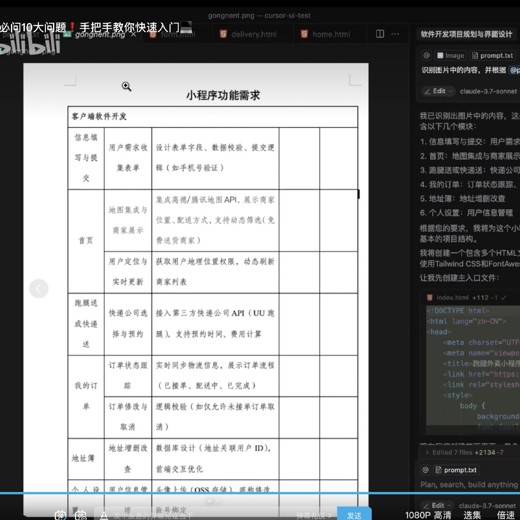Close the gongnent.png tab
This screenshot has height=520, width=520.
point(133,34)
